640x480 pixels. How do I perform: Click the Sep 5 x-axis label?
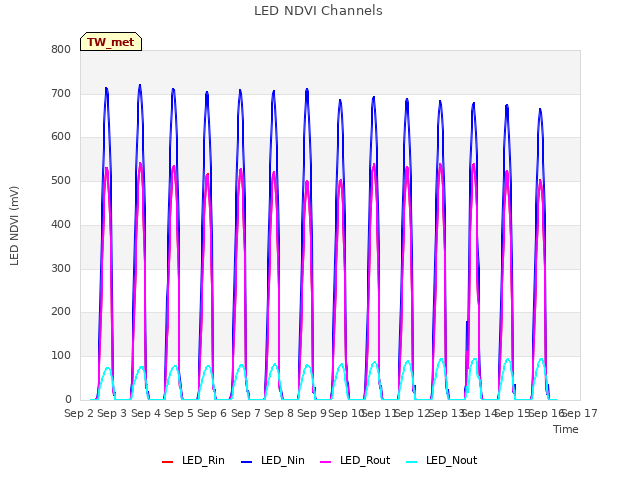click(179, 413)
